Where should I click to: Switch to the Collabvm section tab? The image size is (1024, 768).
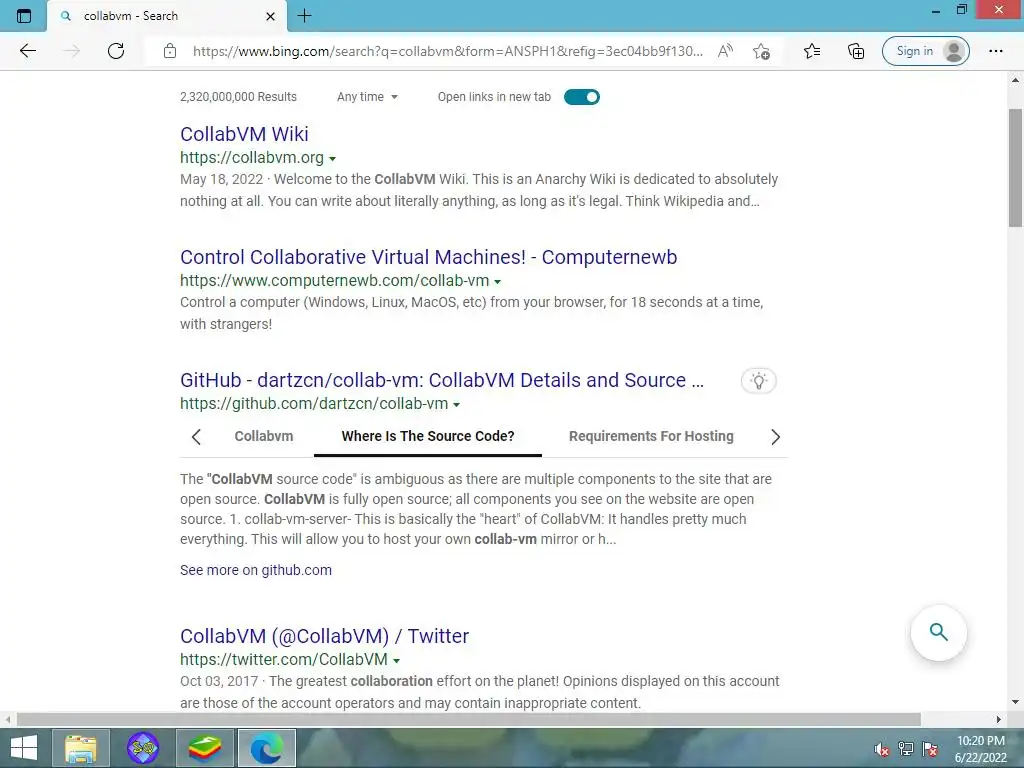click(264, 436)
